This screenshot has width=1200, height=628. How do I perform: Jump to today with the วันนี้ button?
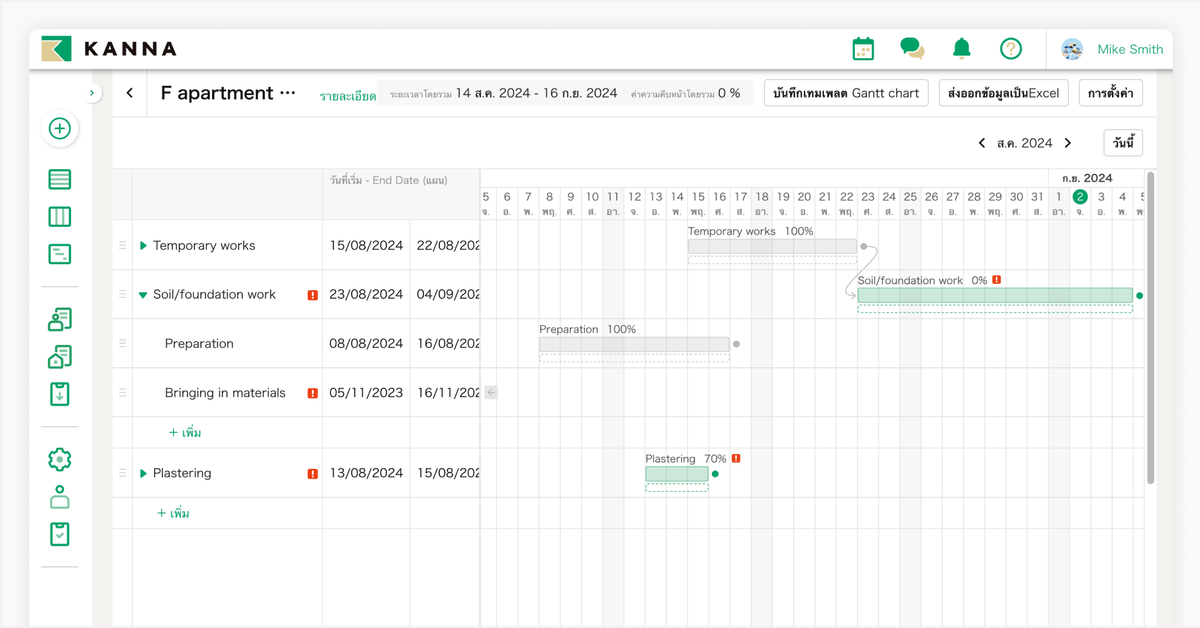click(x=1122, y=142)
